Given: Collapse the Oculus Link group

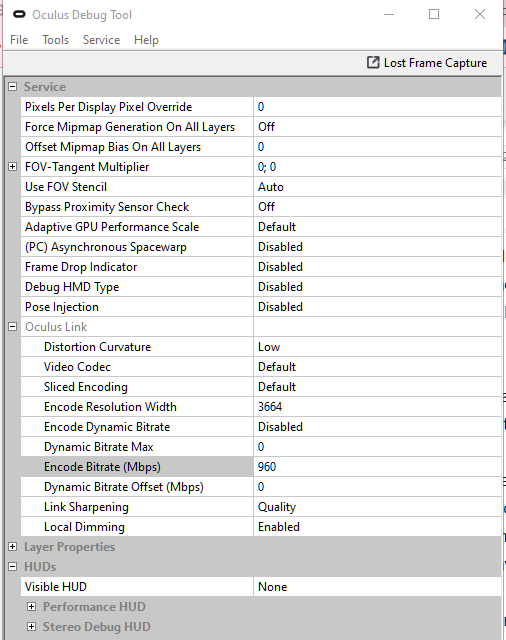Looking at the screenshot, I should click(x=13, y=327).
